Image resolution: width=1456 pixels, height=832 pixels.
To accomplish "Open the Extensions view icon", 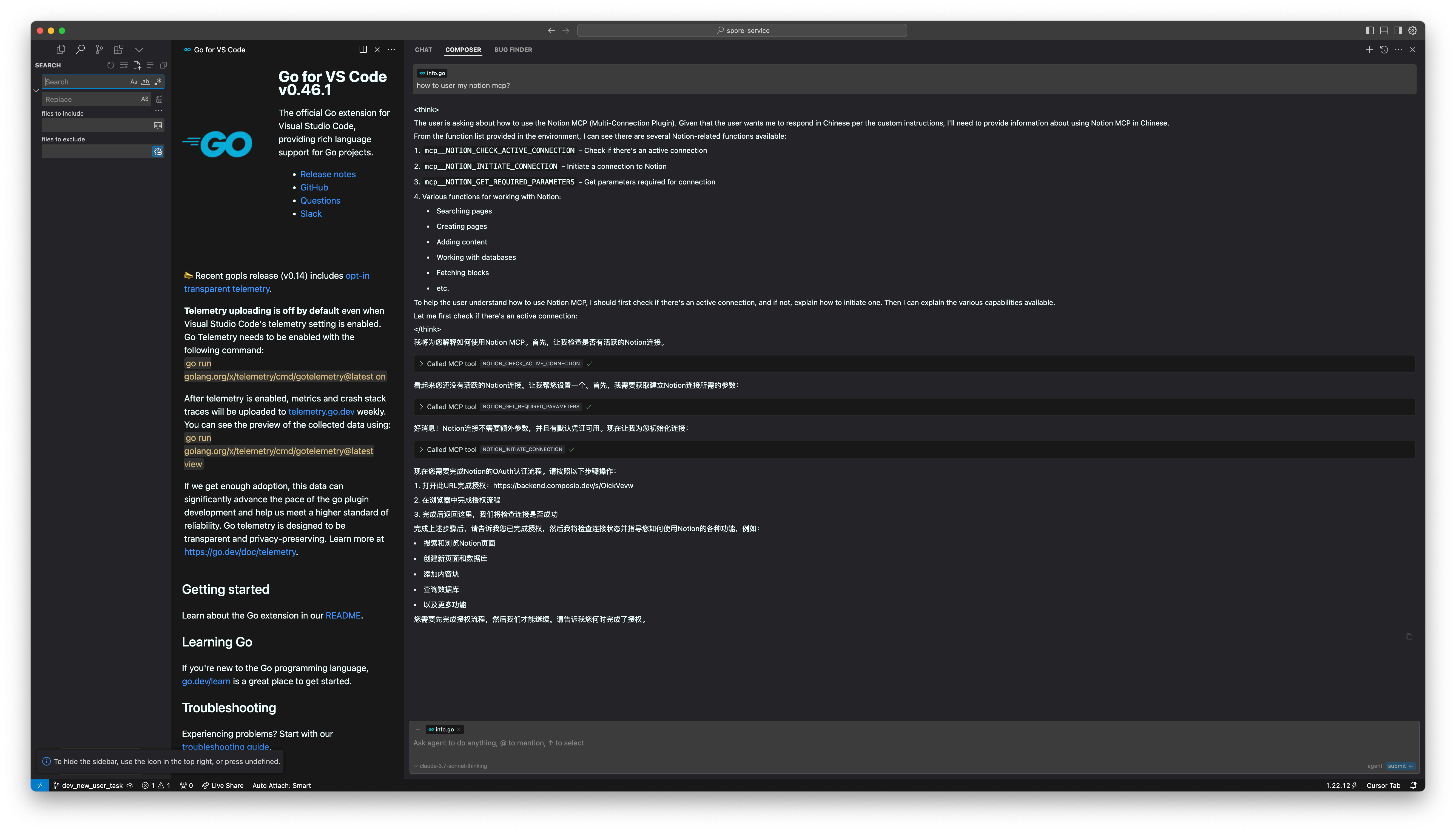I will coord(119,50).
